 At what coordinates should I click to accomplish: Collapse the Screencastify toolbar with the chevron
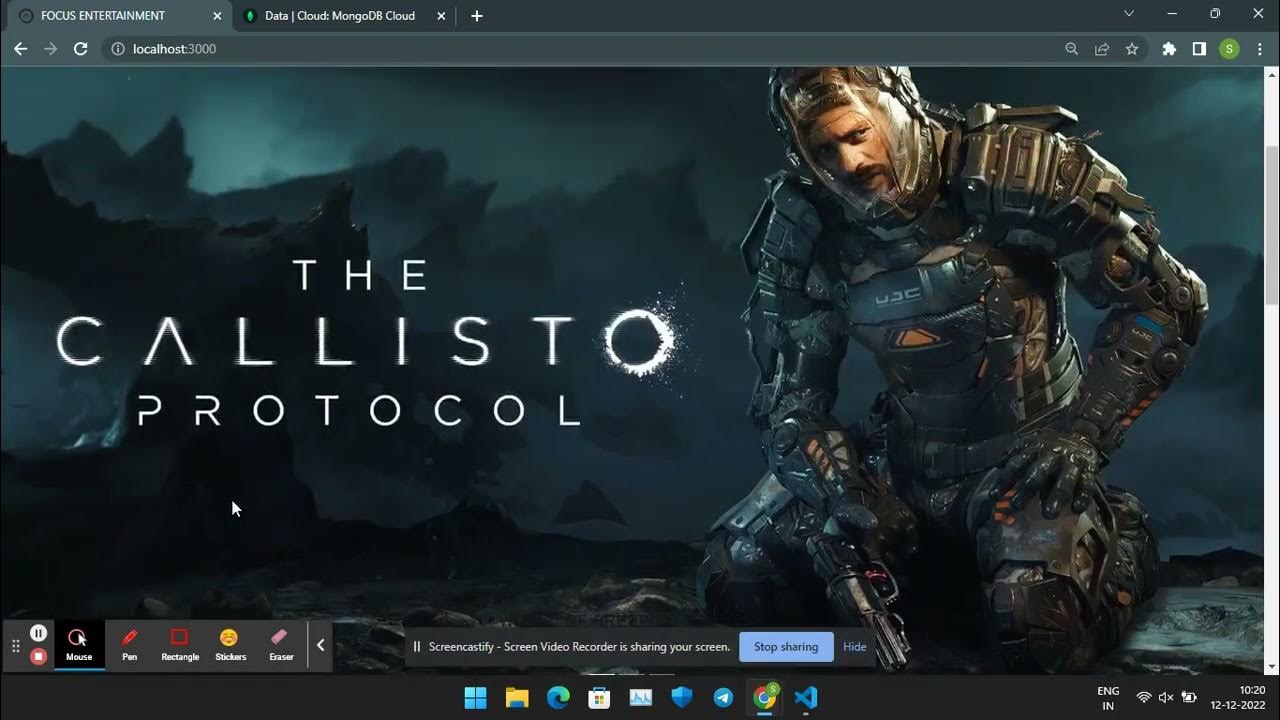pyautogui.click(x=320, y=645)
